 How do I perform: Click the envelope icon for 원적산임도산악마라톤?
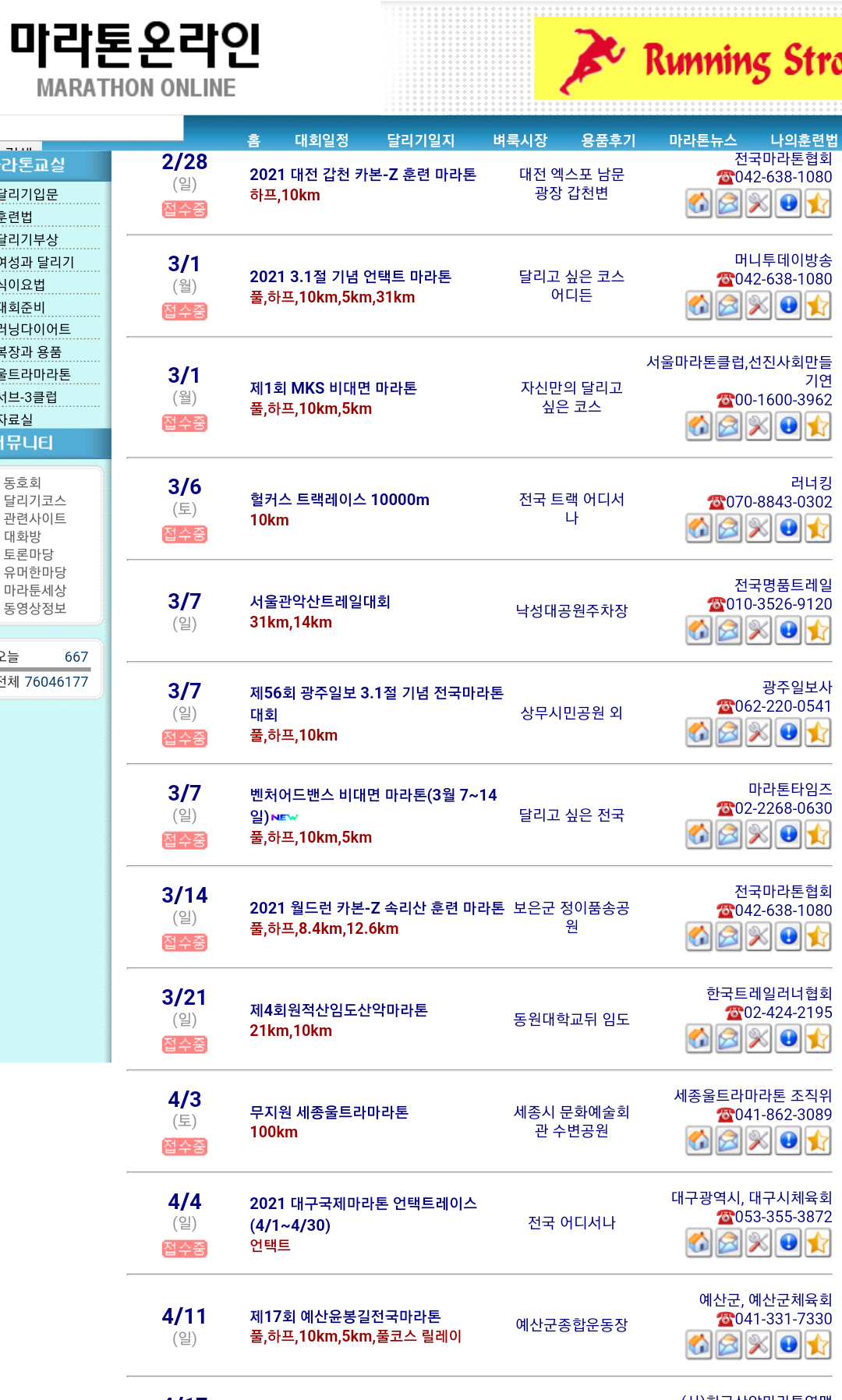729,1039
